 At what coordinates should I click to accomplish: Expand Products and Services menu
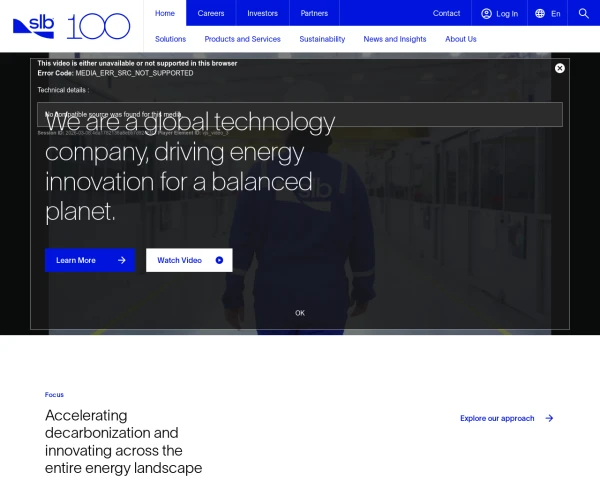[x=243, y=39]
